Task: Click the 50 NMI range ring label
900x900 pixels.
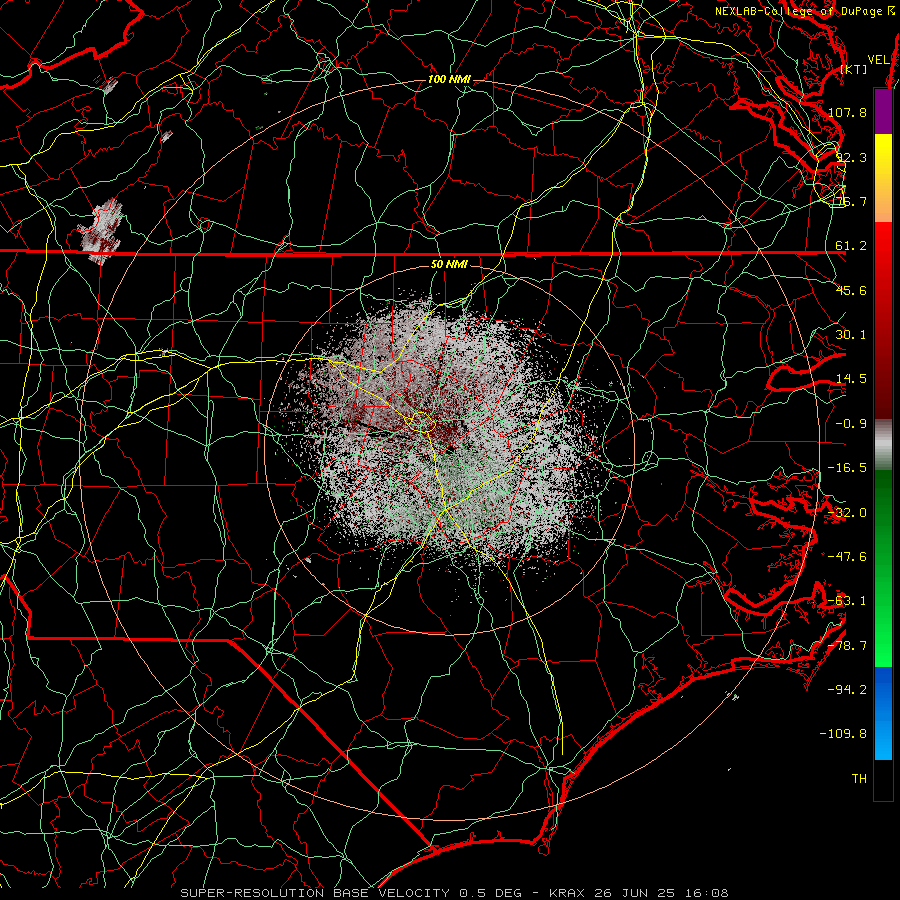Action: click(449, 265)
